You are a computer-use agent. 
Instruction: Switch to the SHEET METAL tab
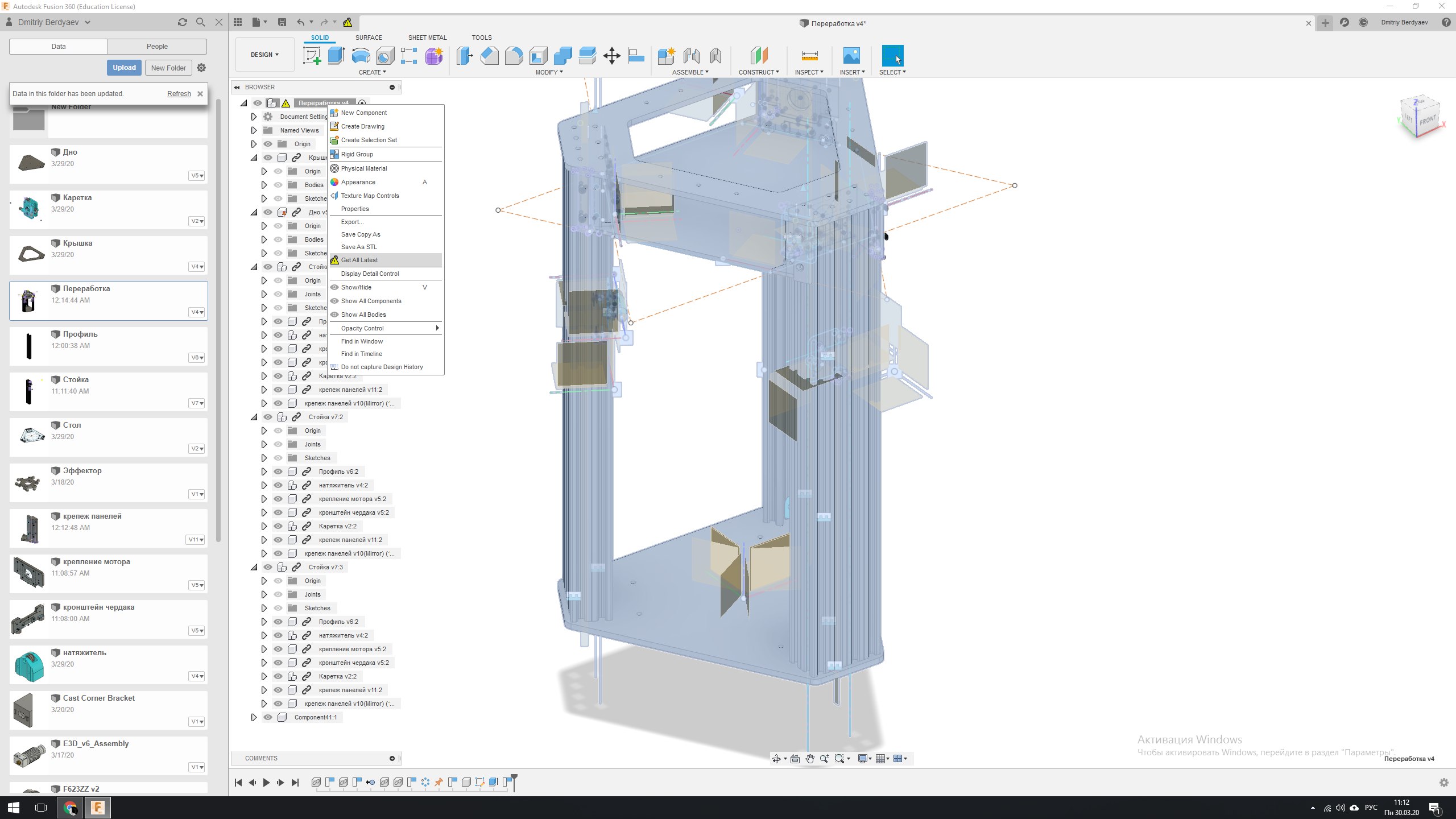[x=427, y=38]
